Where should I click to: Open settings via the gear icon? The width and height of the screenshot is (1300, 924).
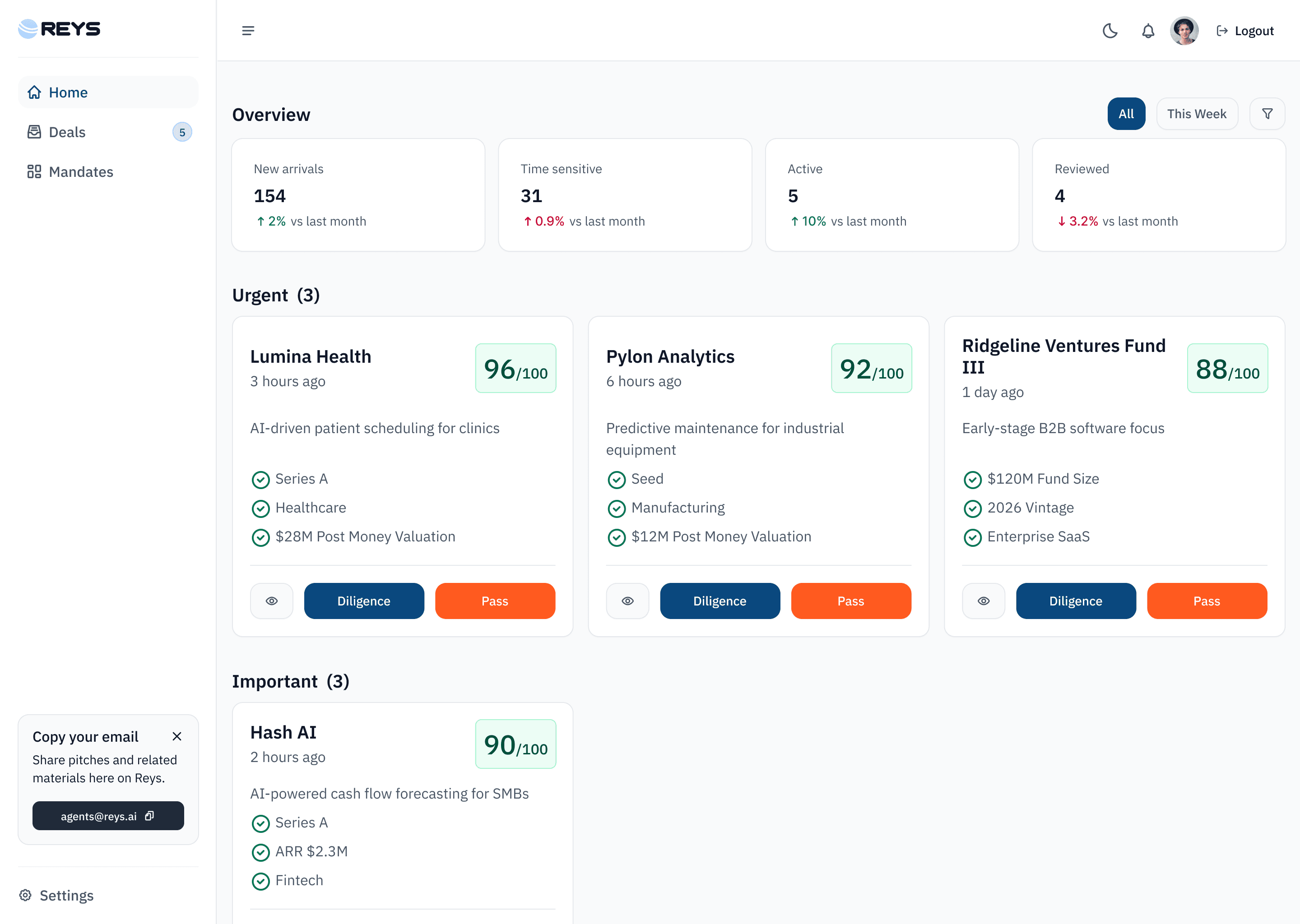tap(27, 895)
